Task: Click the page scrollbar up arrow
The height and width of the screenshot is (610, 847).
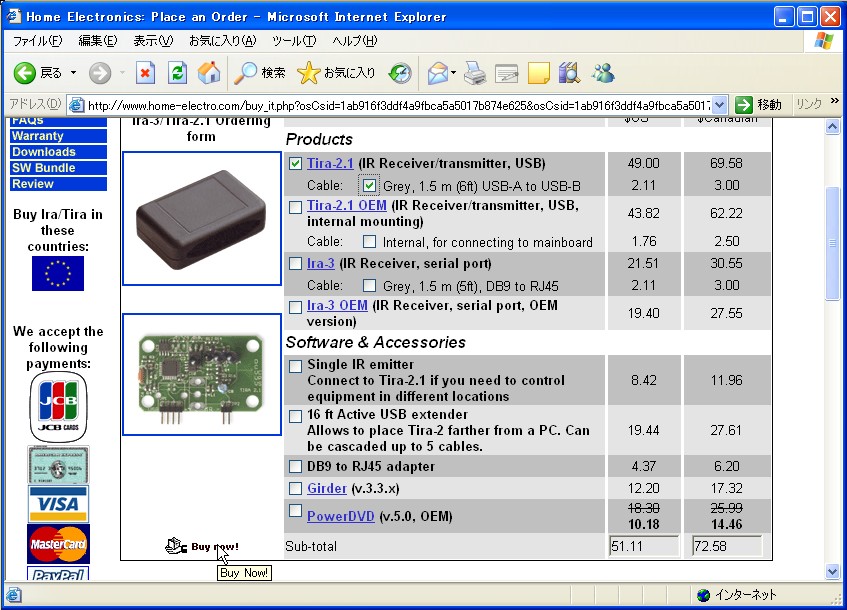Action: click(832, 126)
